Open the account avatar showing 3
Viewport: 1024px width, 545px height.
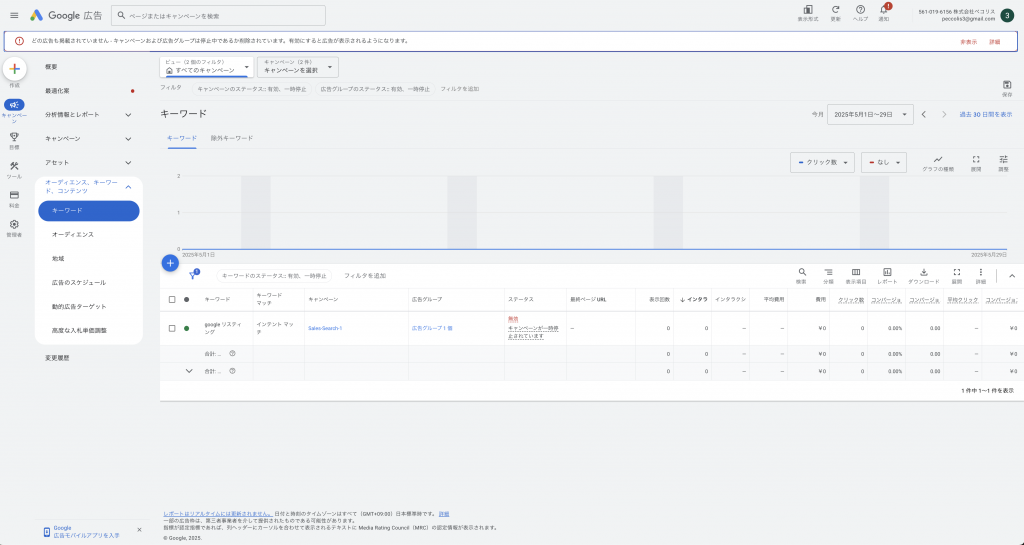point(1006,15)
